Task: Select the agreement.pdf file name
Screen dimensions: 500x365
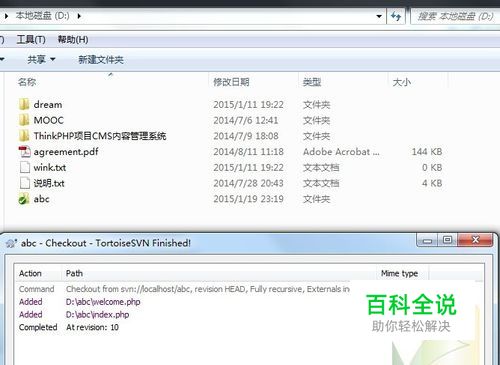Action: (66, 152)
